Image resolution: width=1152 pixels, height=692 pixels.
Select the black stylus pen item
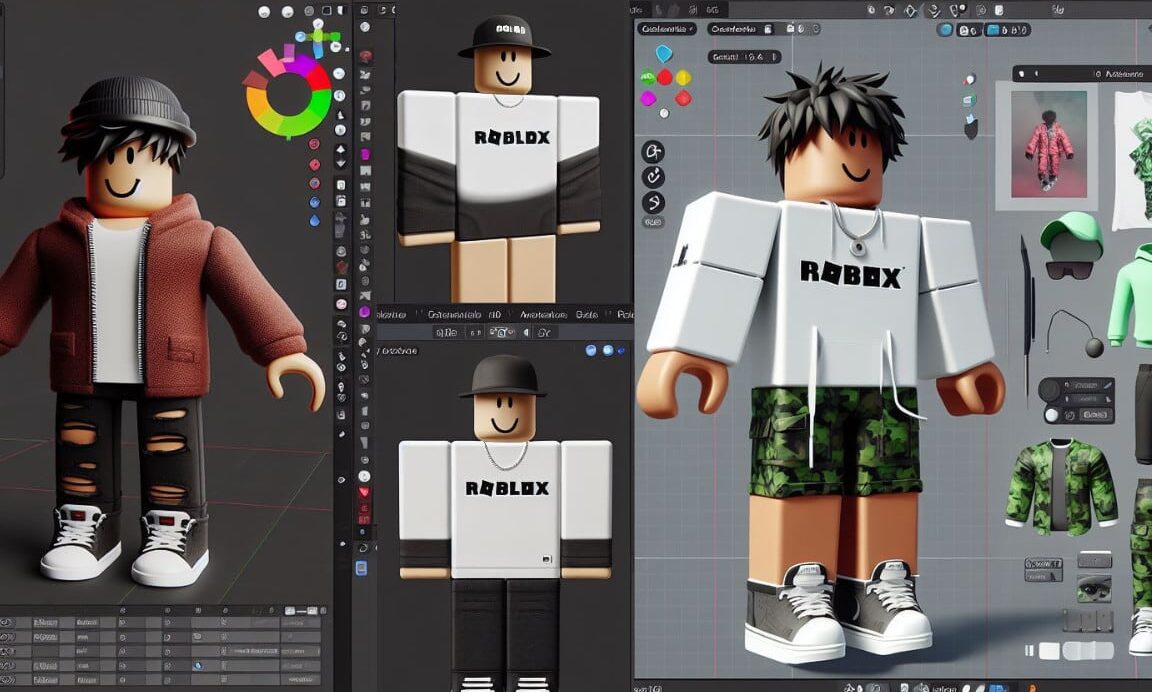point(1027,316)
